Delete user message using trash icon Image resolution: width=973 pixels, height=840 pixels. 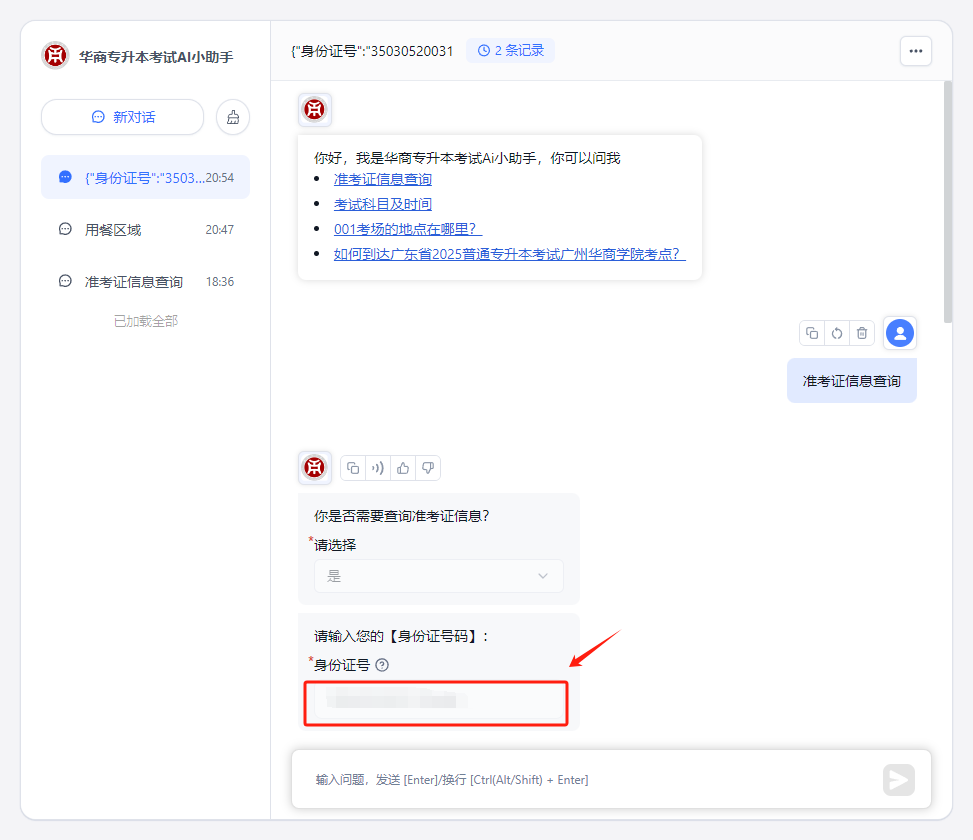[862, 333]
